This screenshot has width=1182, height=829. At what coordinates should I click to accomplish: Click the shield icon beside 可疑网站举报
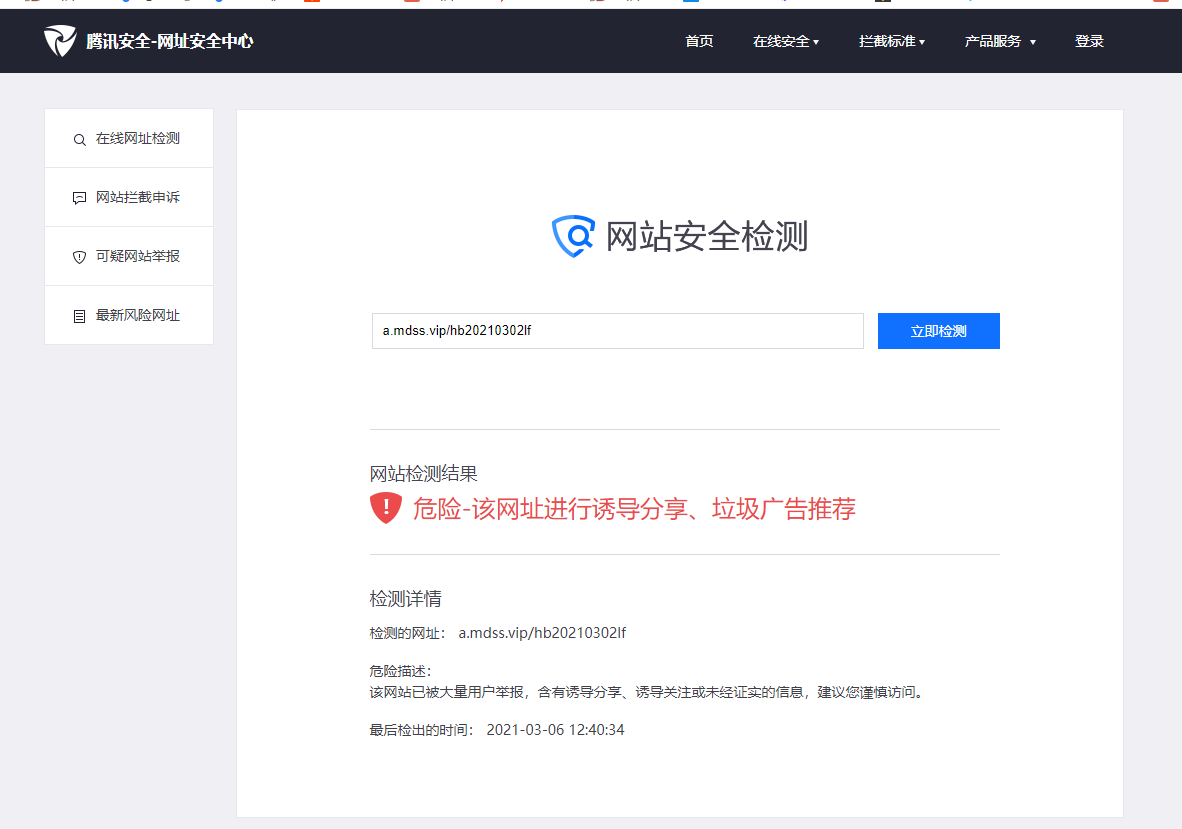[x=79, y=257]
